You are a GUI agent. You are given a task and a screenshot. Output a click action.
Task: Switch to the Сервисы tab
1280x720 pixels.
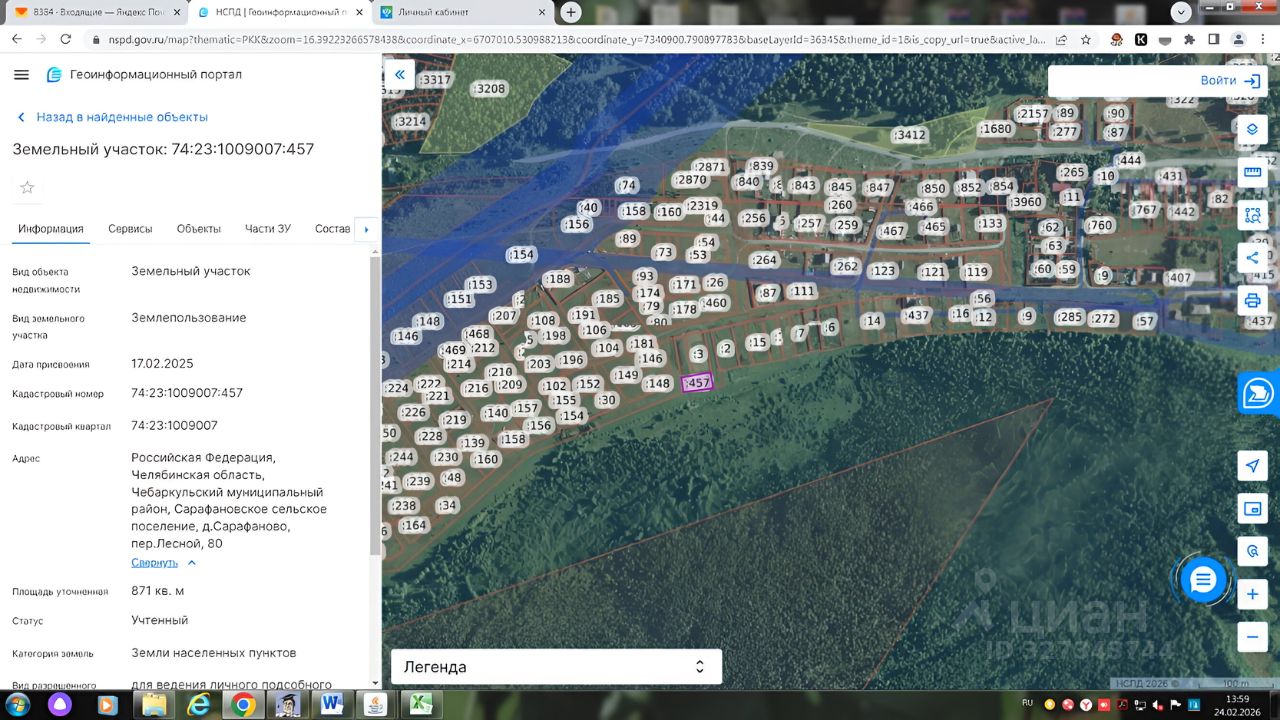[x=130, y=229]
